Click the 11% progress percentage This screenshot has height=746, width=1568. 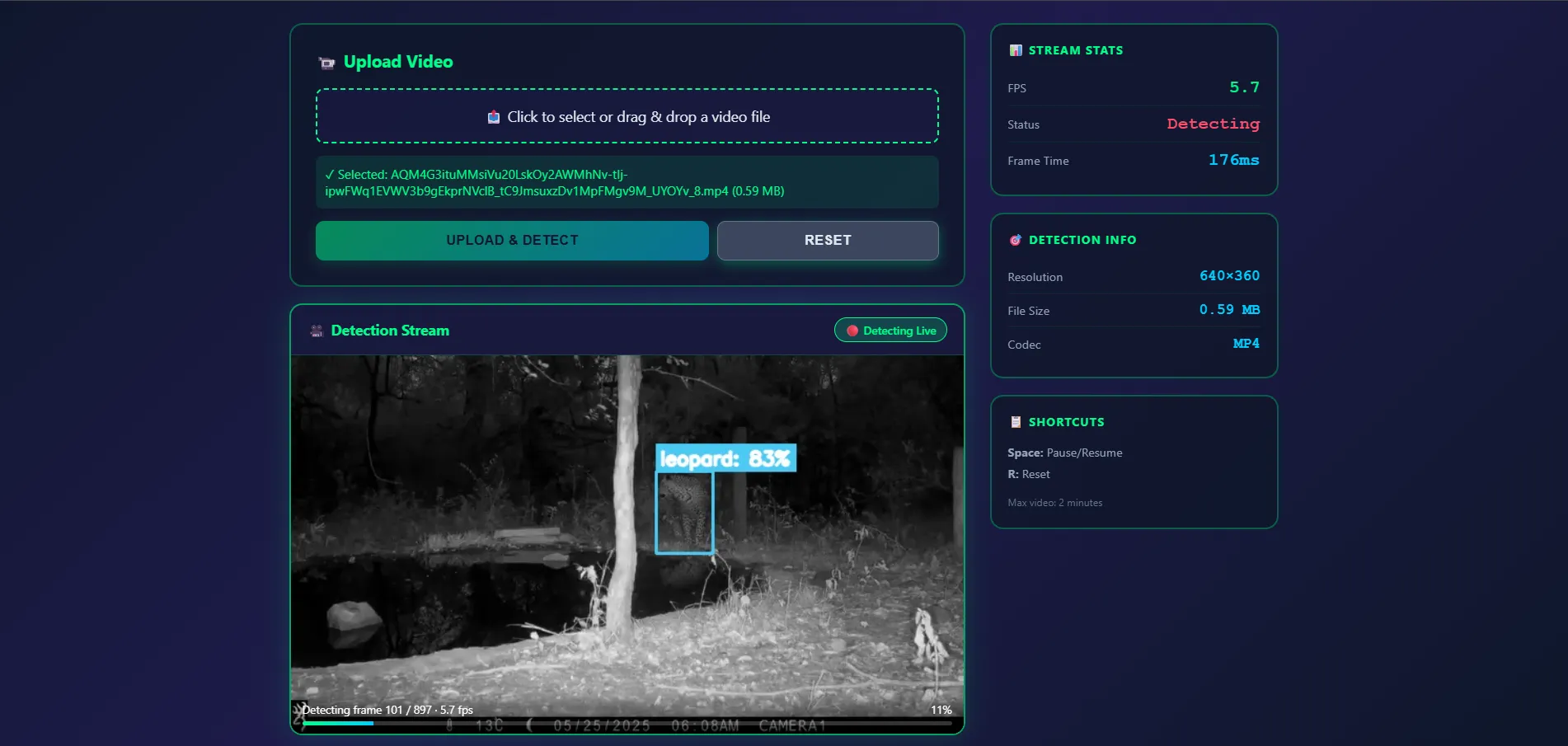941,710
